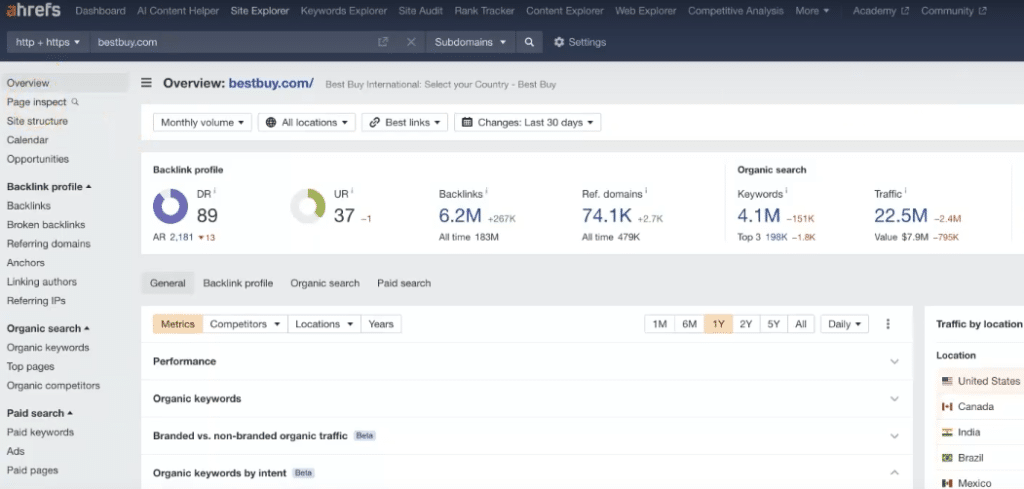This screenshot has width=1024, height=489.
Task: Click the United States flag icon
Action: coord(947,381)
